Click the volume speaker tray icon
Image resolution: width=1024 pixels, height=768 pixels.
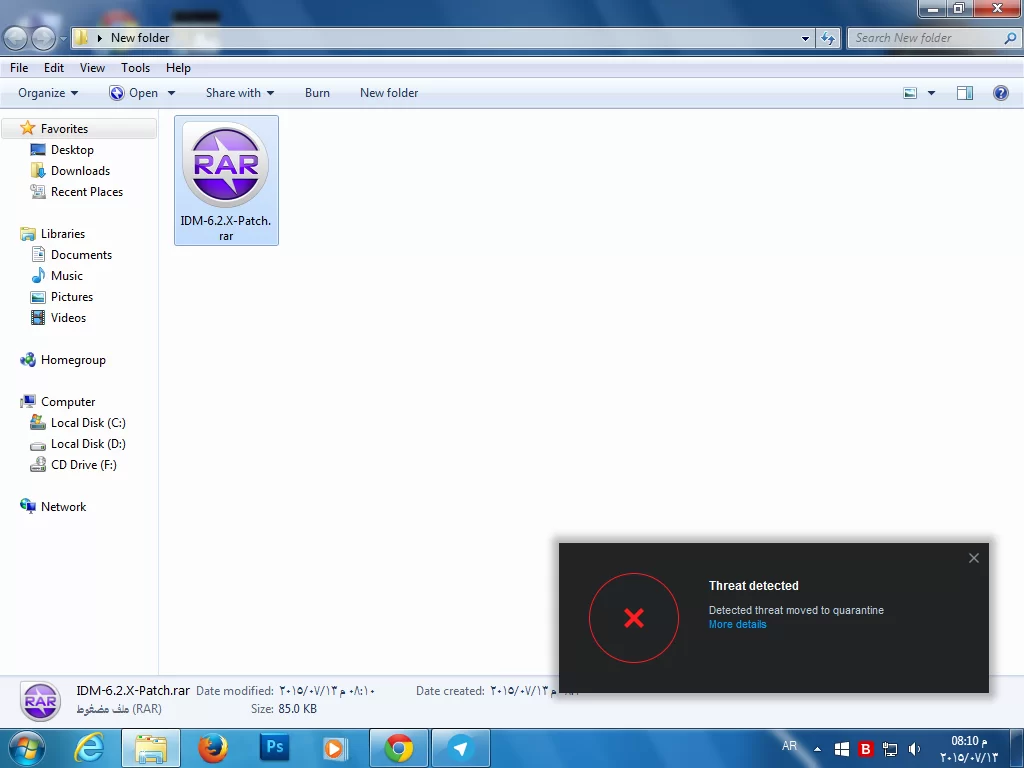click(x=914, y=749)
